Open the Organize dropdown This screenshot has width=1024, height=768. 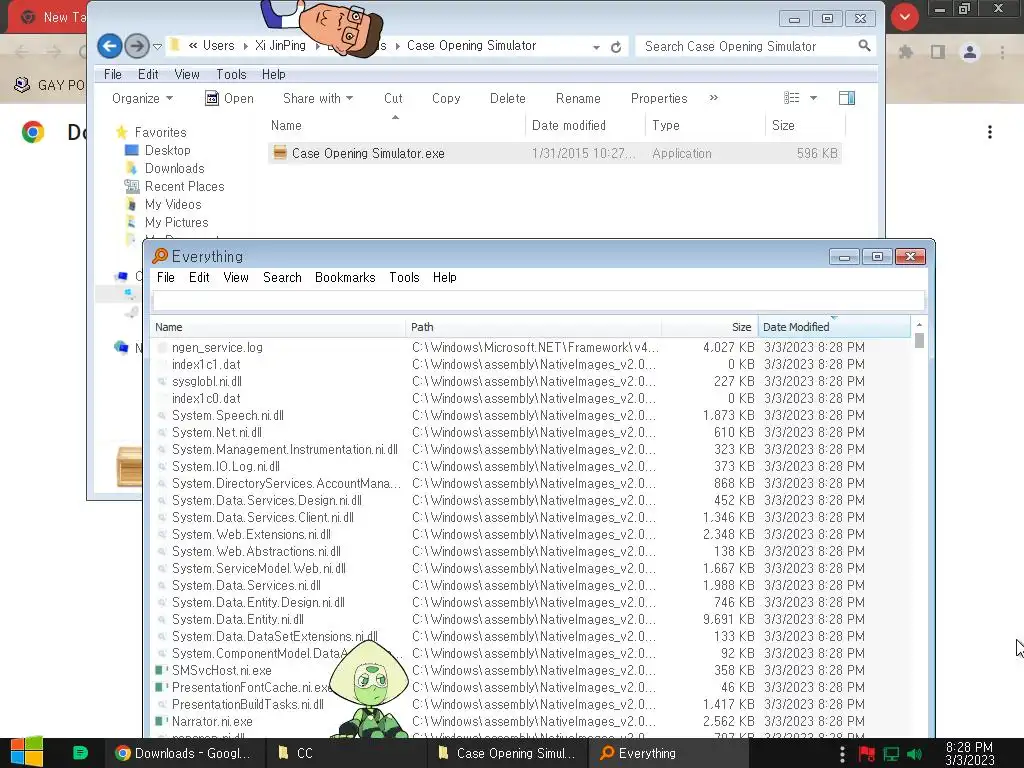(142, 98)
